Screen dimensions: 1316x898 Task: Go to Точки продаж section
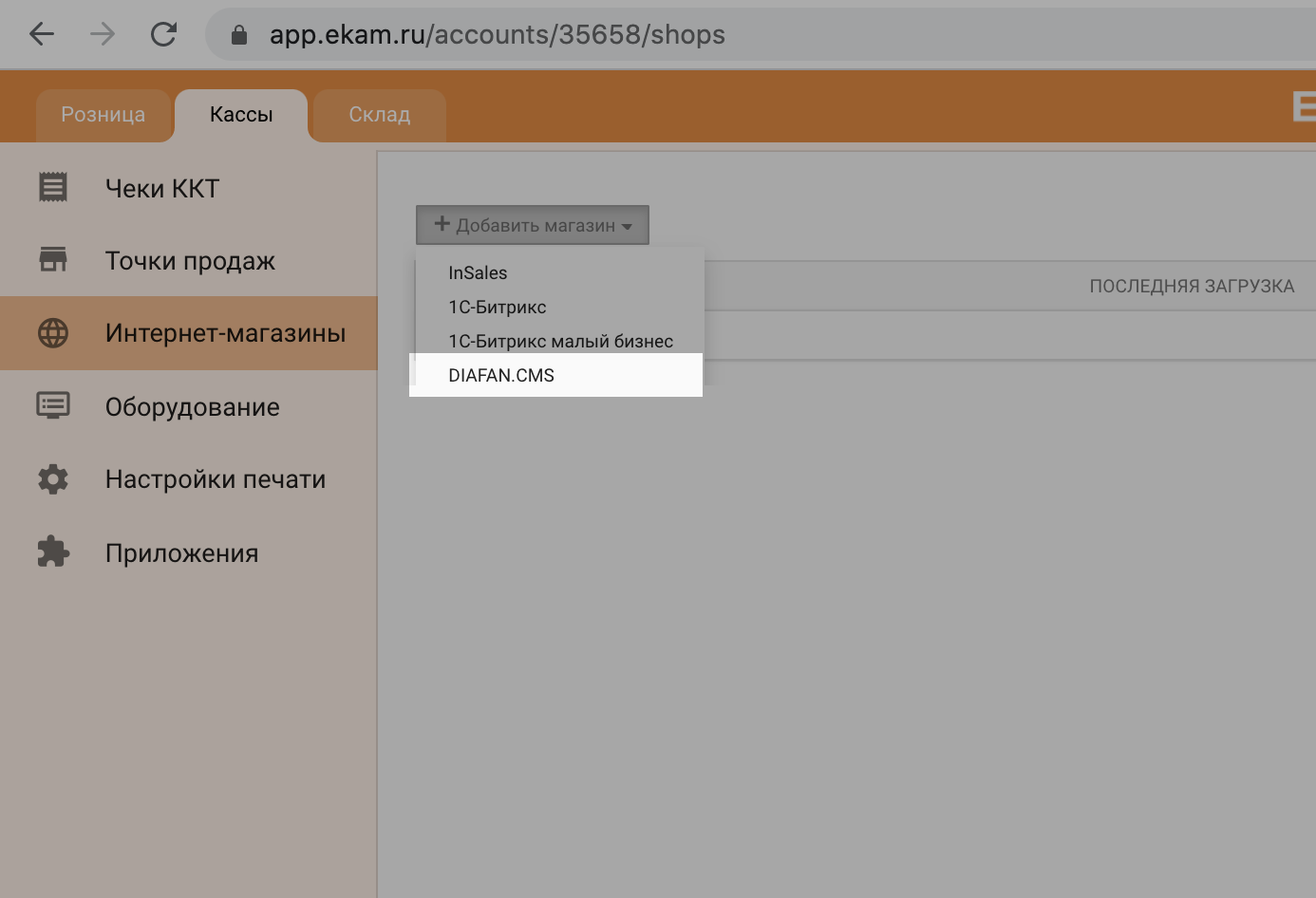[x=189, y=260]
